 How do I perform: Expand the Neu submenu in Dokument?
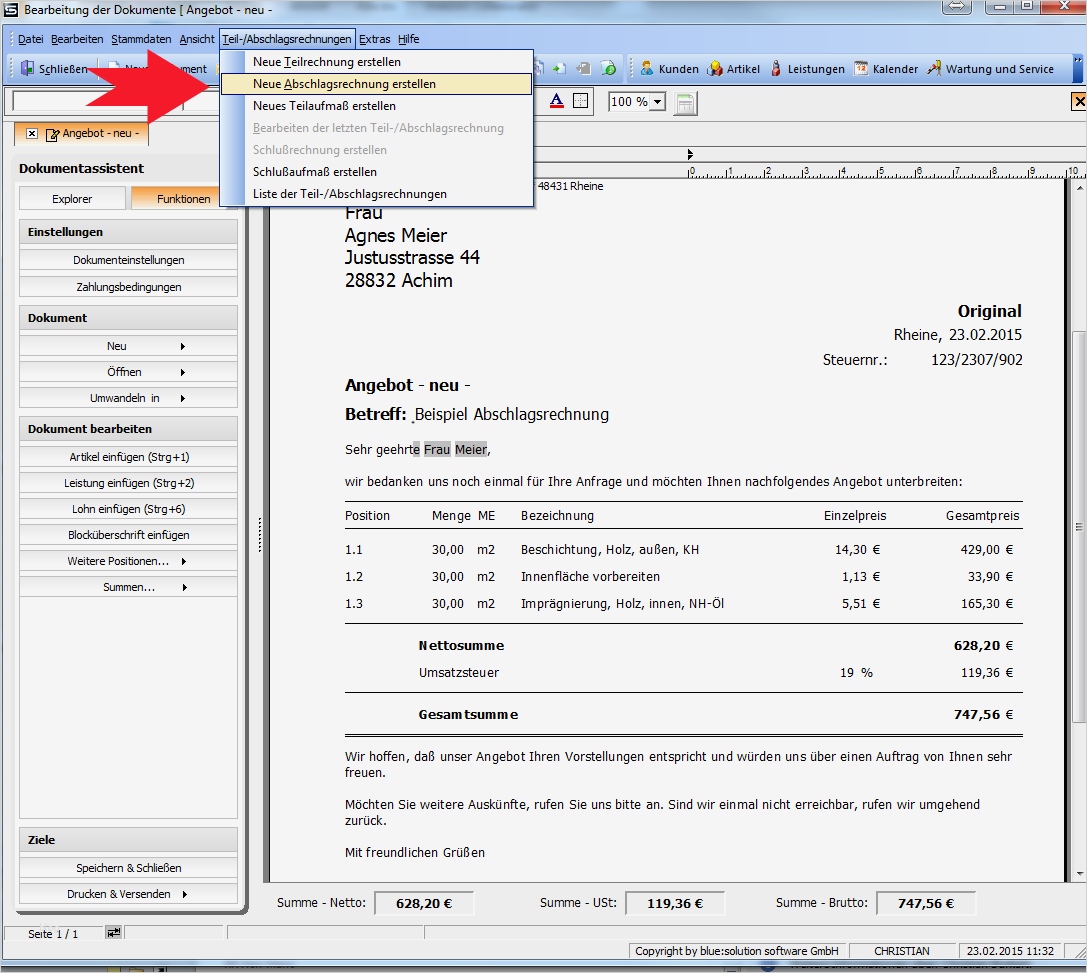tap(128, 346)
